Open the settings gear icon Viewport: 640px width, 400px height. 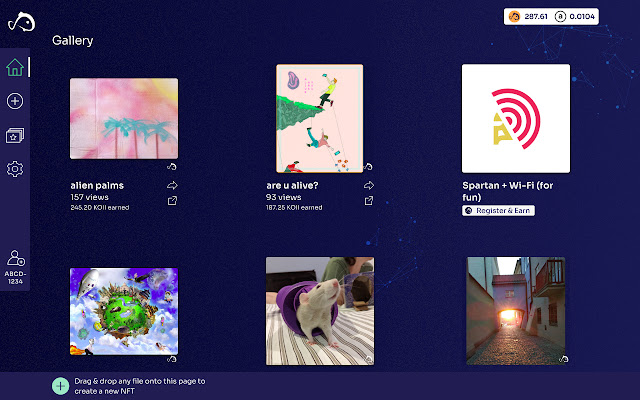[15, 169]
